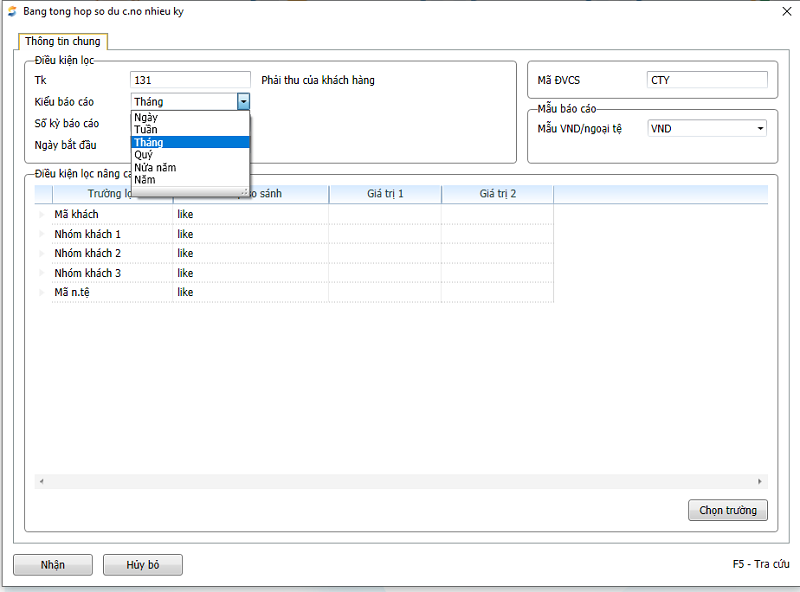Click the Phải thu của khách hàng label
Image resolution: width=800 pixels, height=592 pixels.
(x=318, y=80)
